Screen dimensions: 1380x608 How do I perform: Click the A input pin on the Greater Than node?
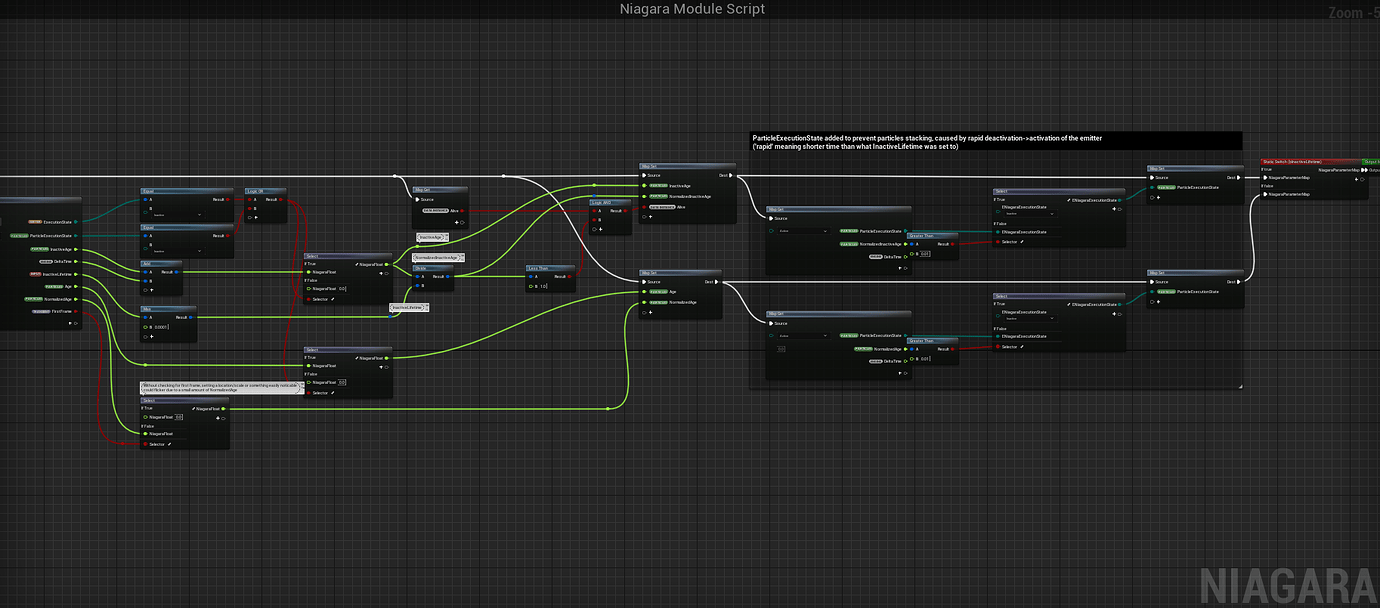click(911, 244)
